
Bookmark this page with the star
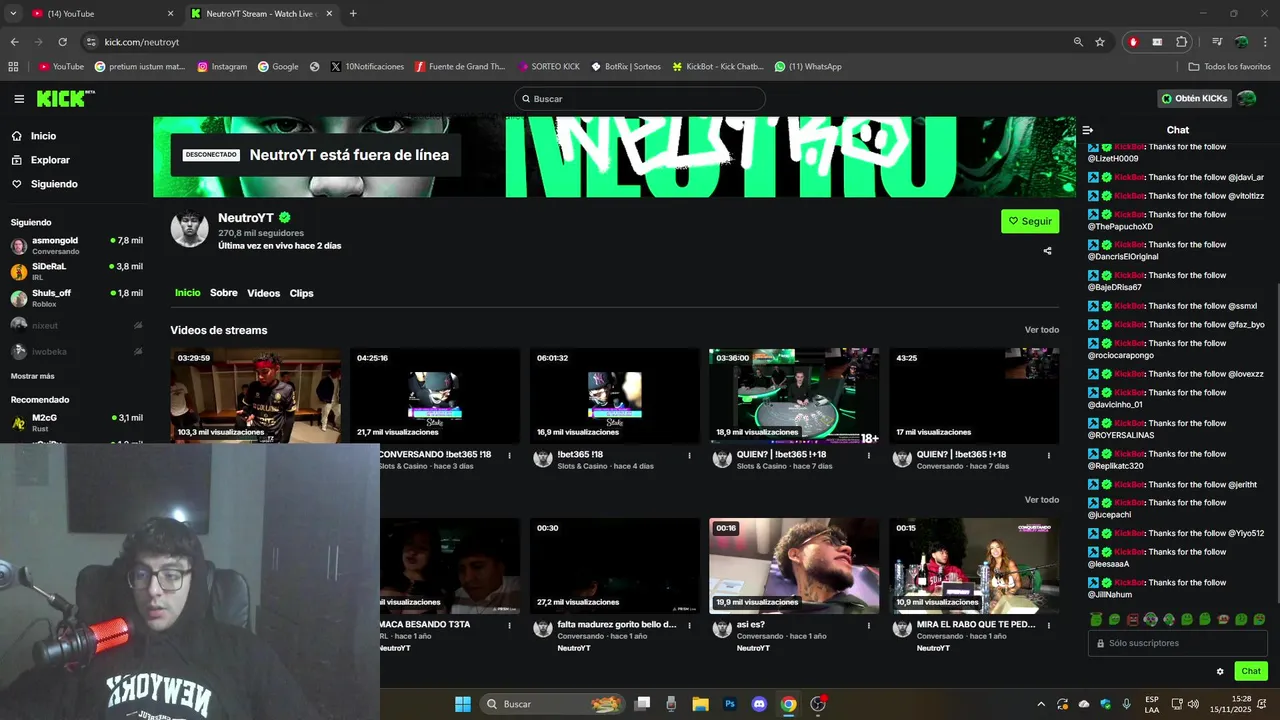1100,42
